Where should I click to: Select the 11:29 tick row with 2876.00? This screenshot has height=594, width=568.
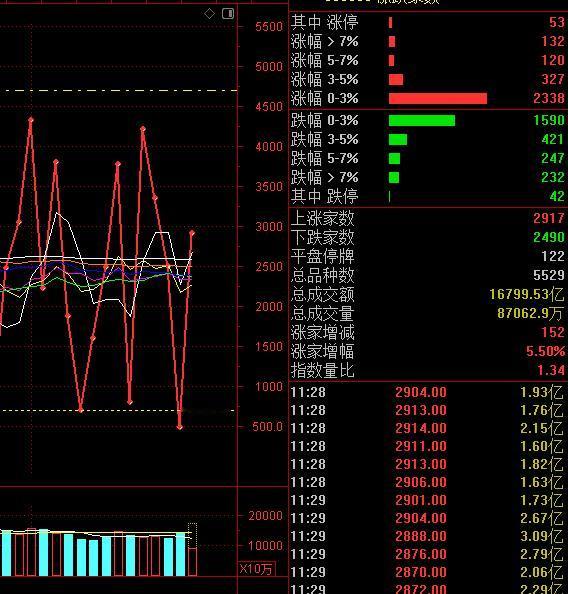click(x=428, y=554)
